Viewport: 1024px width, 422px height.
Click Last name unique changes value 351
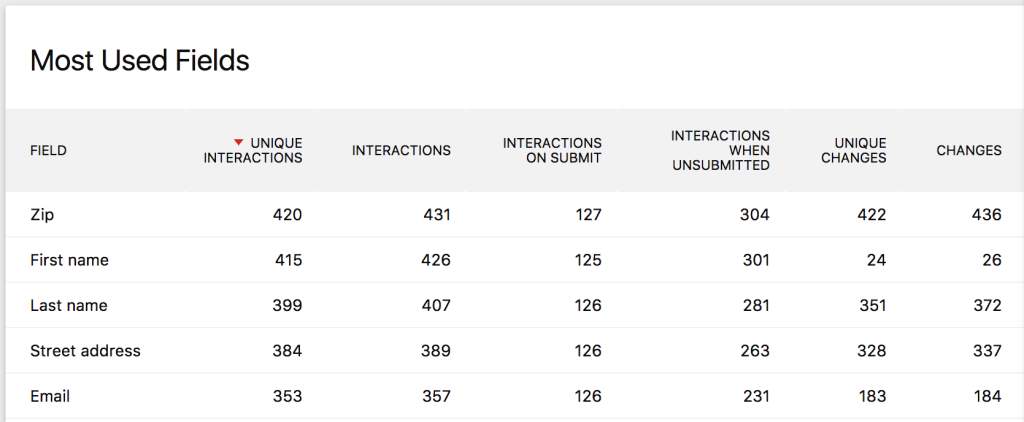[871, 306]
